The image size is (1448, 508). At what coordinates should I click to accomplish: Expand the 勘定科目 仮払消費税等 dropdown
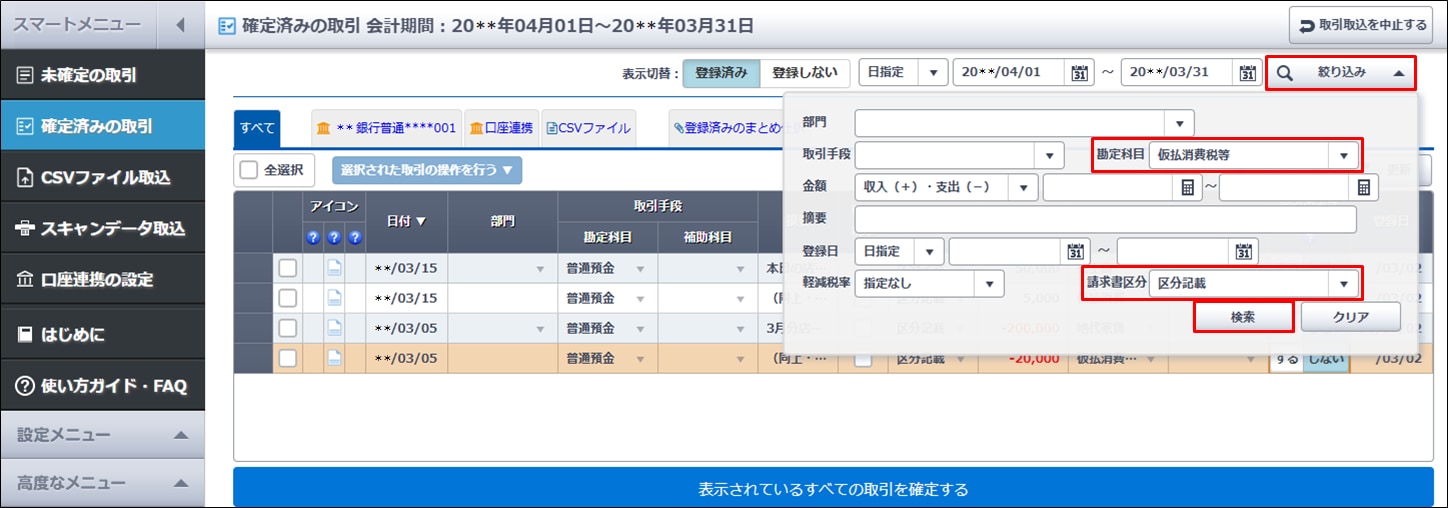point(1342,155)
